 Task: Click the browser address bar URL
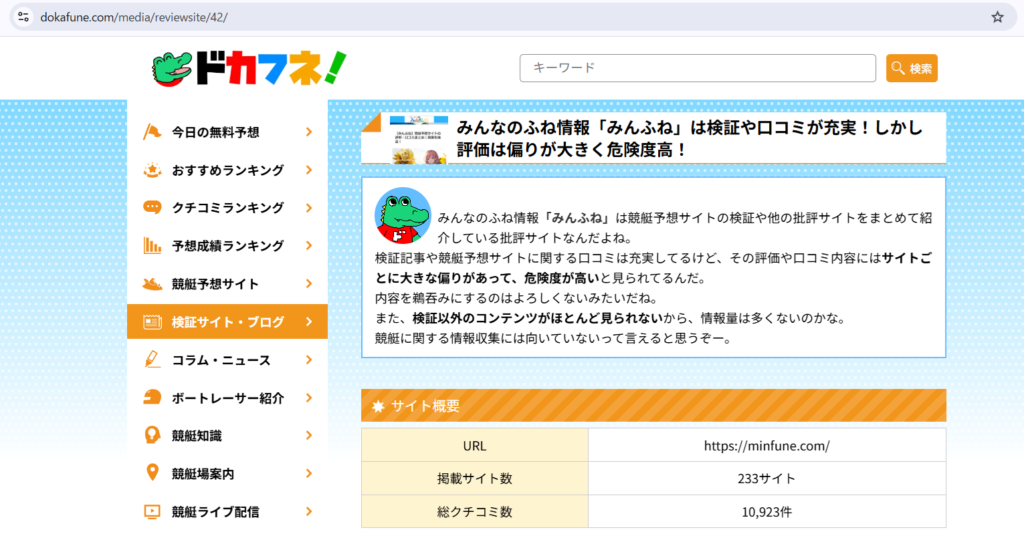coord(134,18)
